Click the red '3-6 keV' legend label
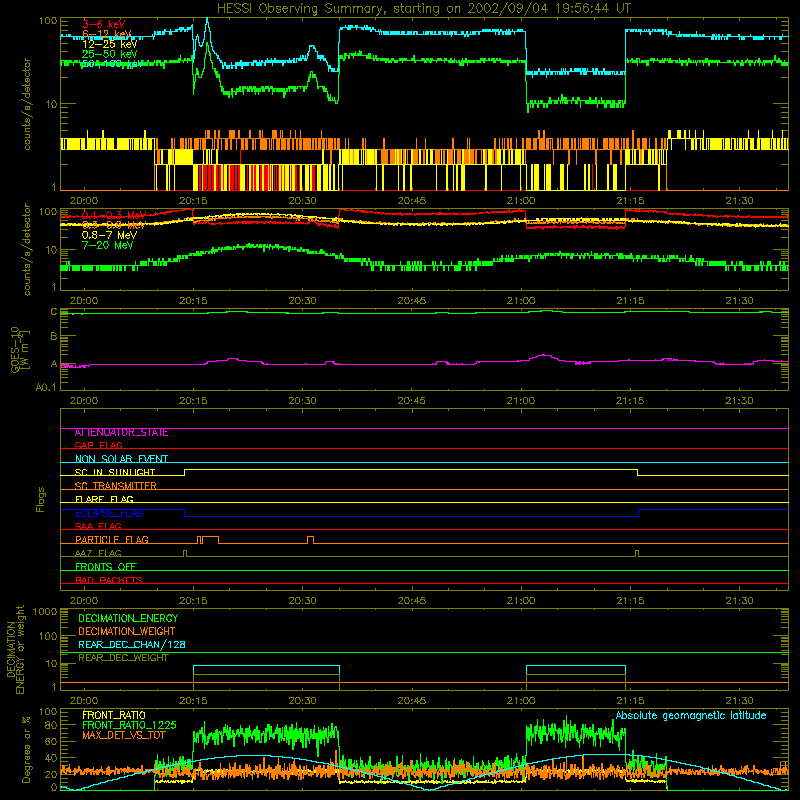The image size is (800, 800). point(104,24)
